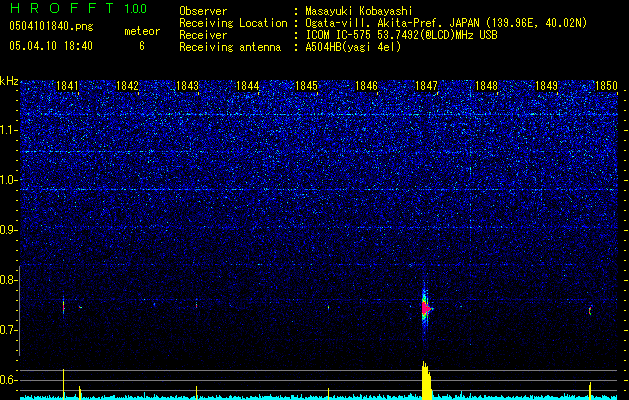Click the 1841 time axis marker
Viewport: 629px width, 400px height.
click(x=67, y=86)
